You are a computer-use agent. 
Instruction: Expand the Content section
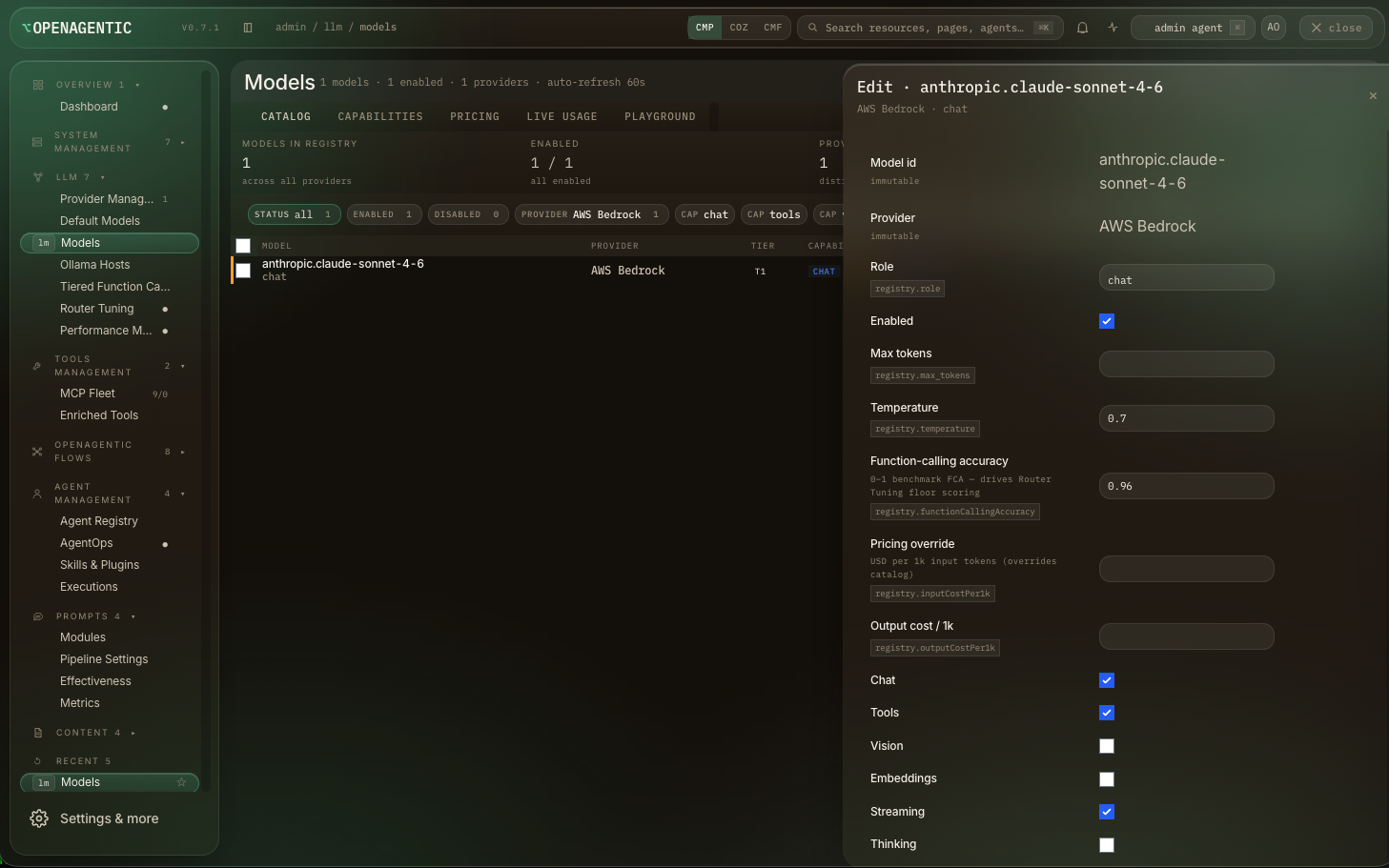[x=133, y=733]
